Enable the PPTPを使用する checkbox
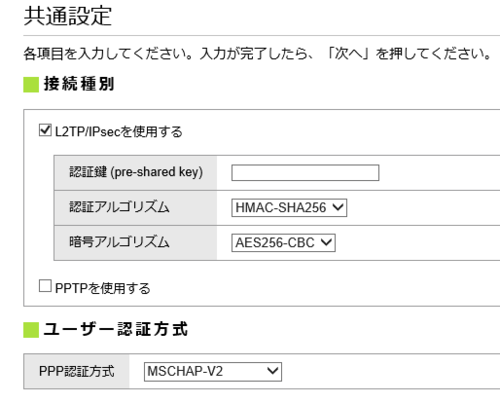Image resolution: width=500 pixels, height=403 pixels. 45,286
